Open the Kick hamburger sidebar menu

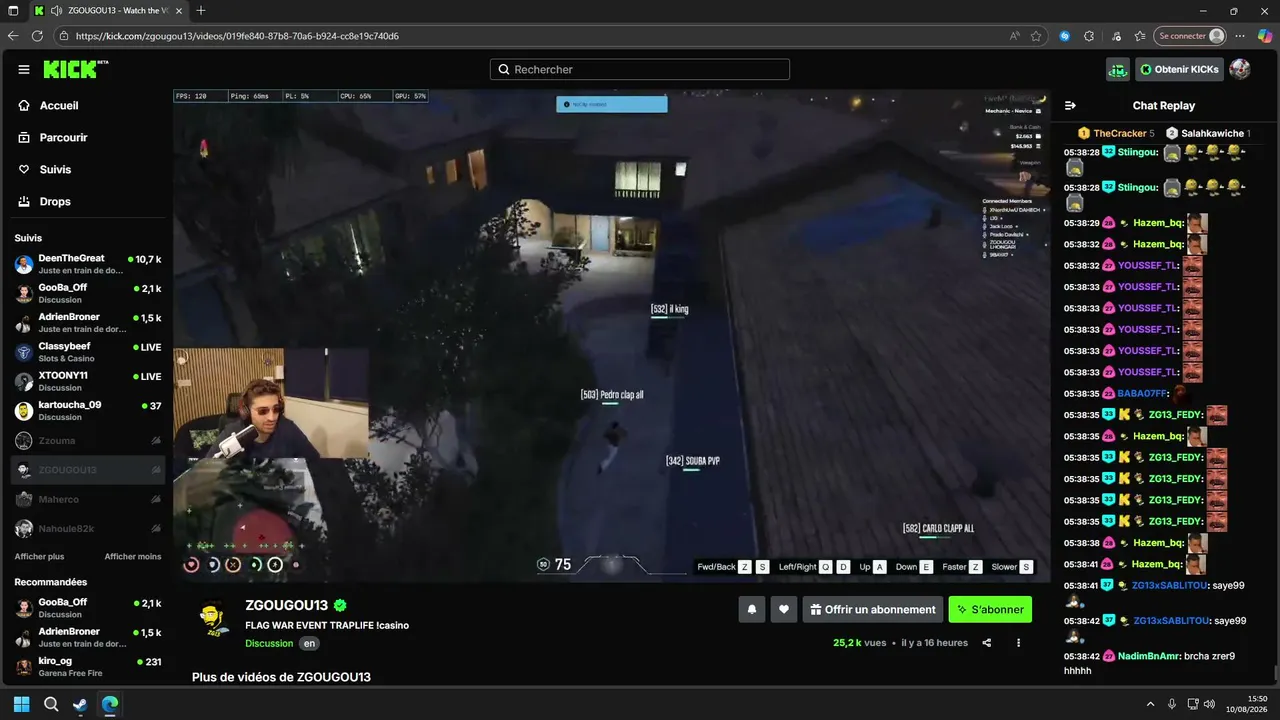24,70
